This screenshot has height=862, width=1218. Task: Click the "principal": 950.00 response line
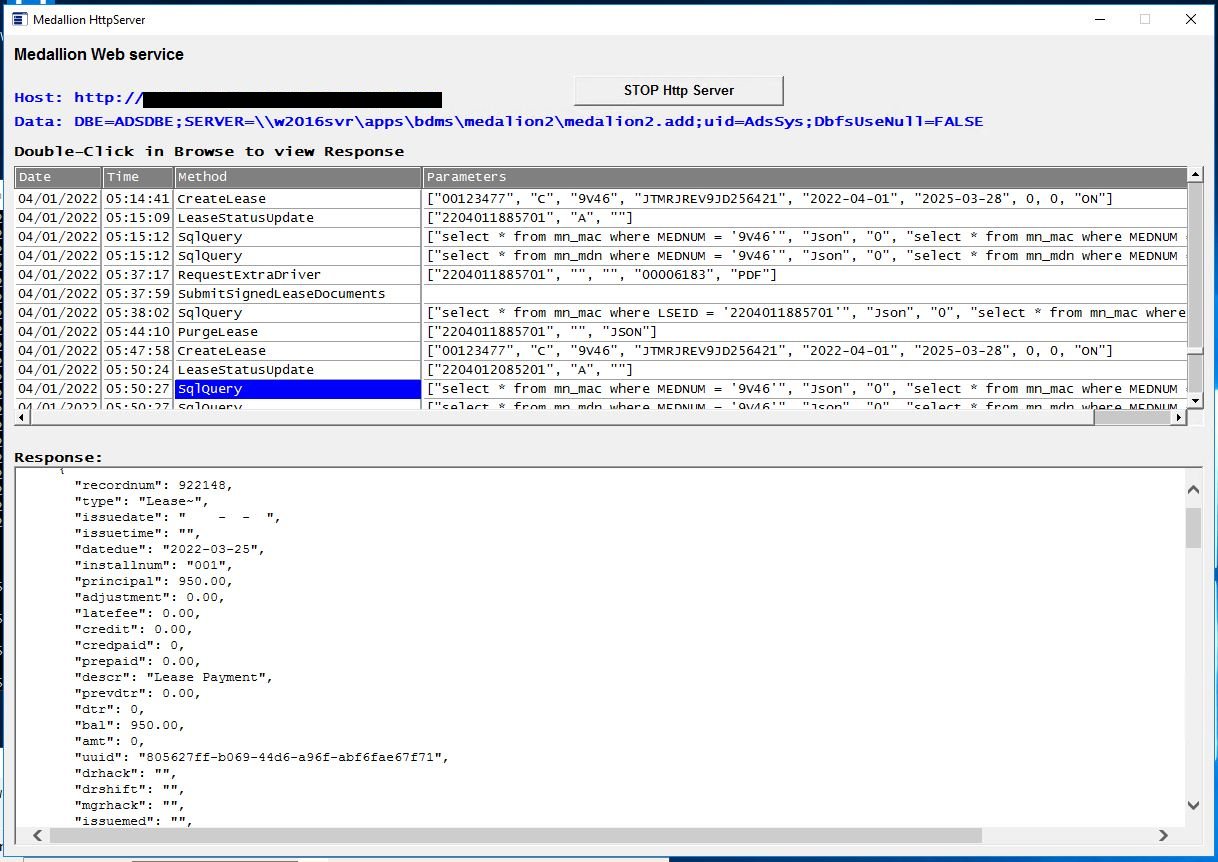154,581
